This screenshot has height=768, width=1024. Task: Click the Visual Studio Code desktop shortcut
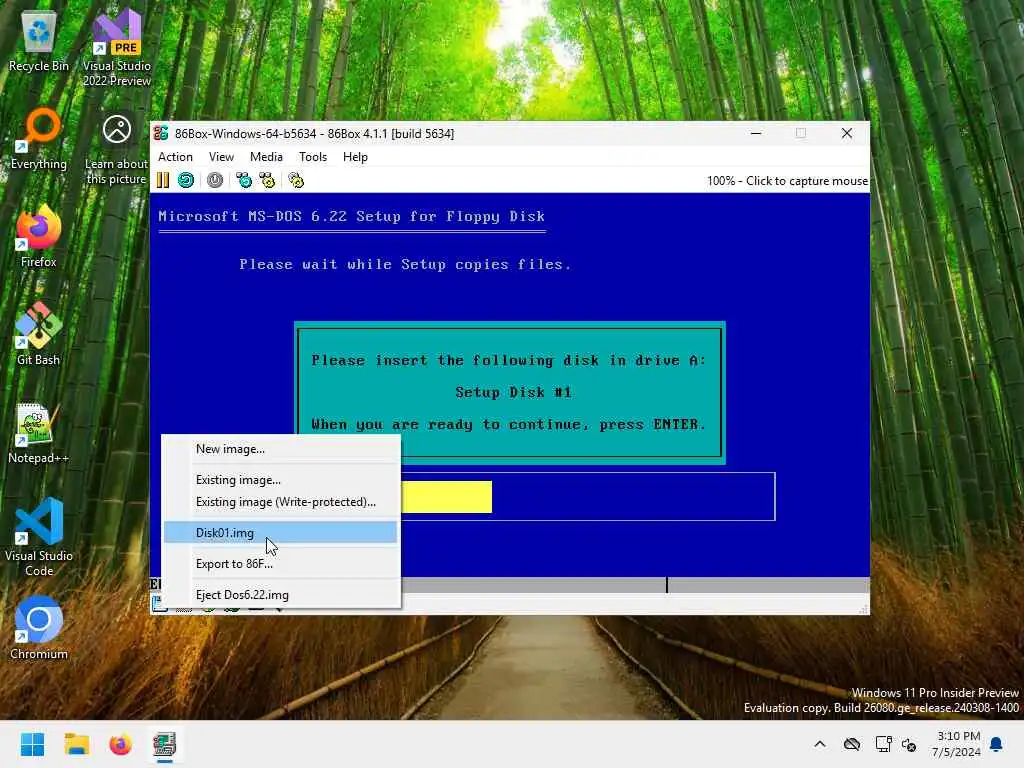coord(39,537)
